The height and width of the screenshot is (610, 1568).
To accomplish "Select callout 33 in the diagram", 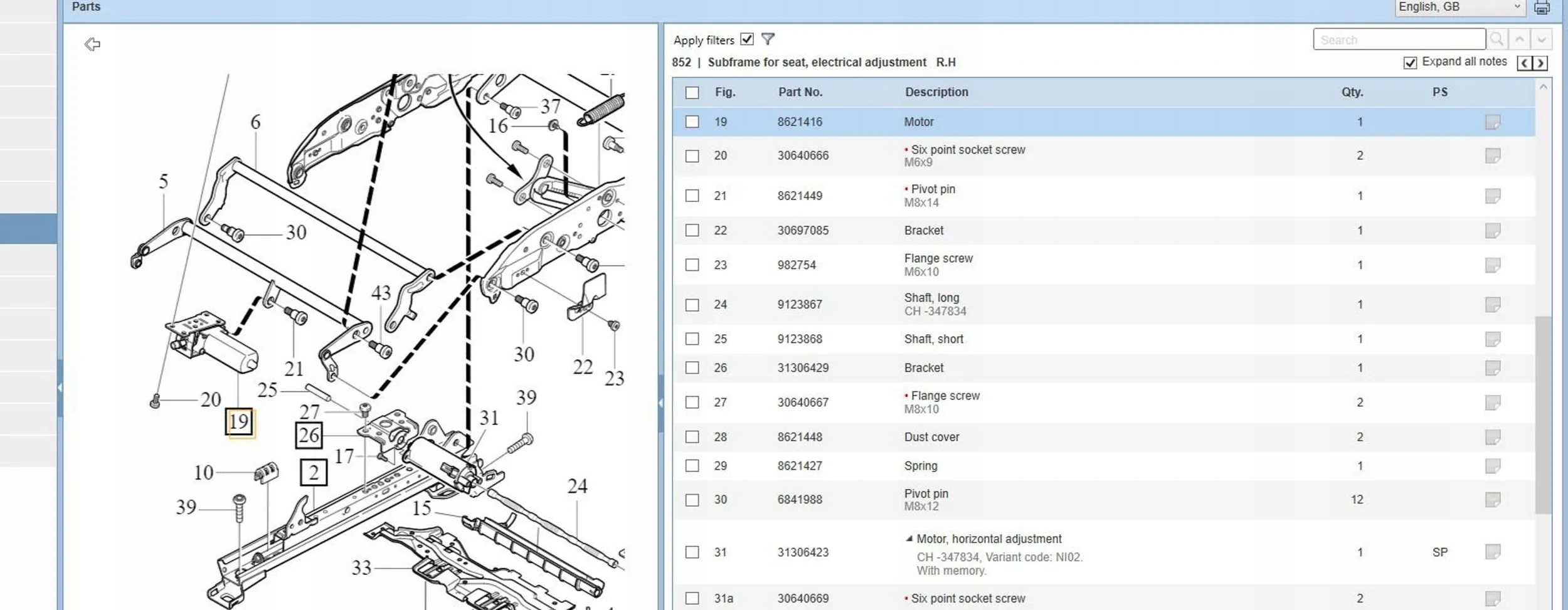I will [x=361, y=568].
